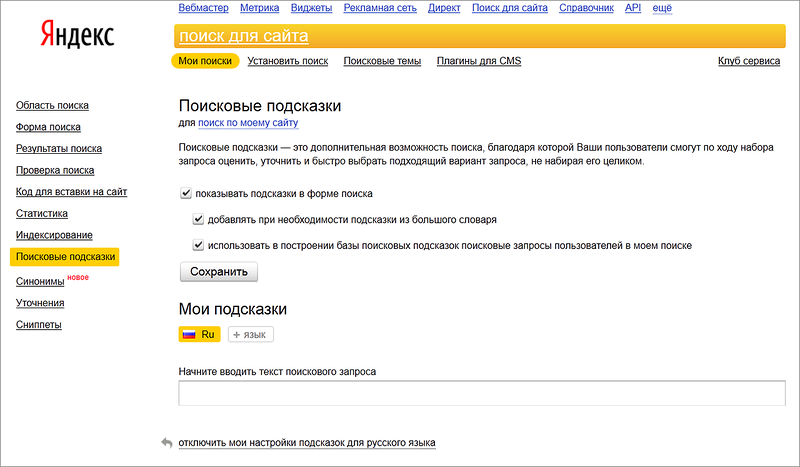Viewport: 800px width, 467px height.
Task: Open 'Плагины для CMS' tab
Action: pos(479,61)
